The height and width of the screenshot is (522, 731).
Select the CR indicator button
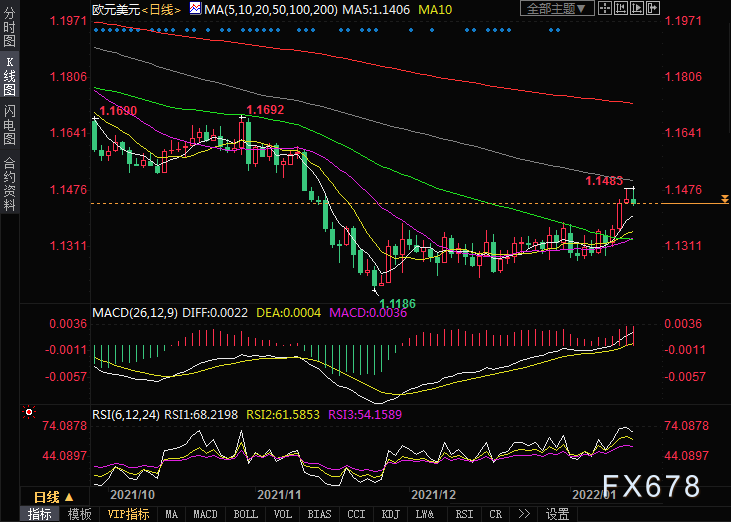tap(496, 514)
